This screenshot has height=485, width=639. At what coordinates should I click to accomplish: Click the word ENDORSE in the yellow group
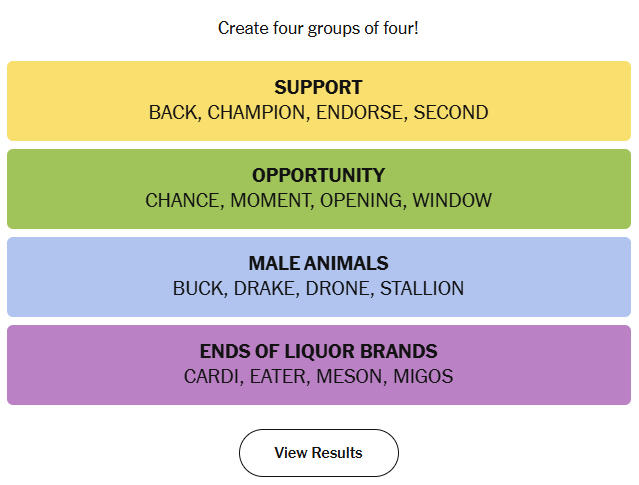(x=360, y=113)
